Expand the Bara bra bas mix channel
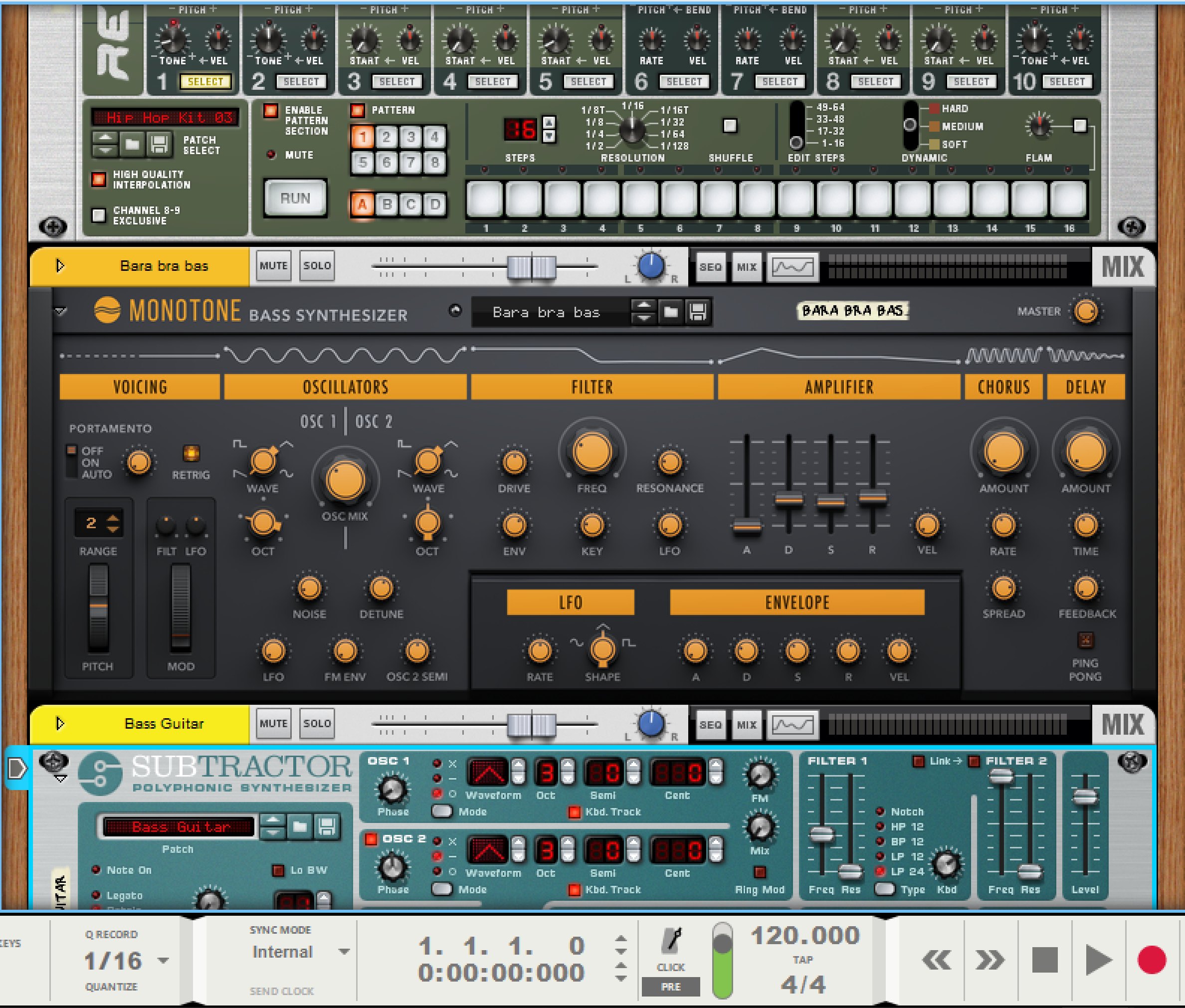Screen dimensions: 1185x1008 (x=60, y=266)
